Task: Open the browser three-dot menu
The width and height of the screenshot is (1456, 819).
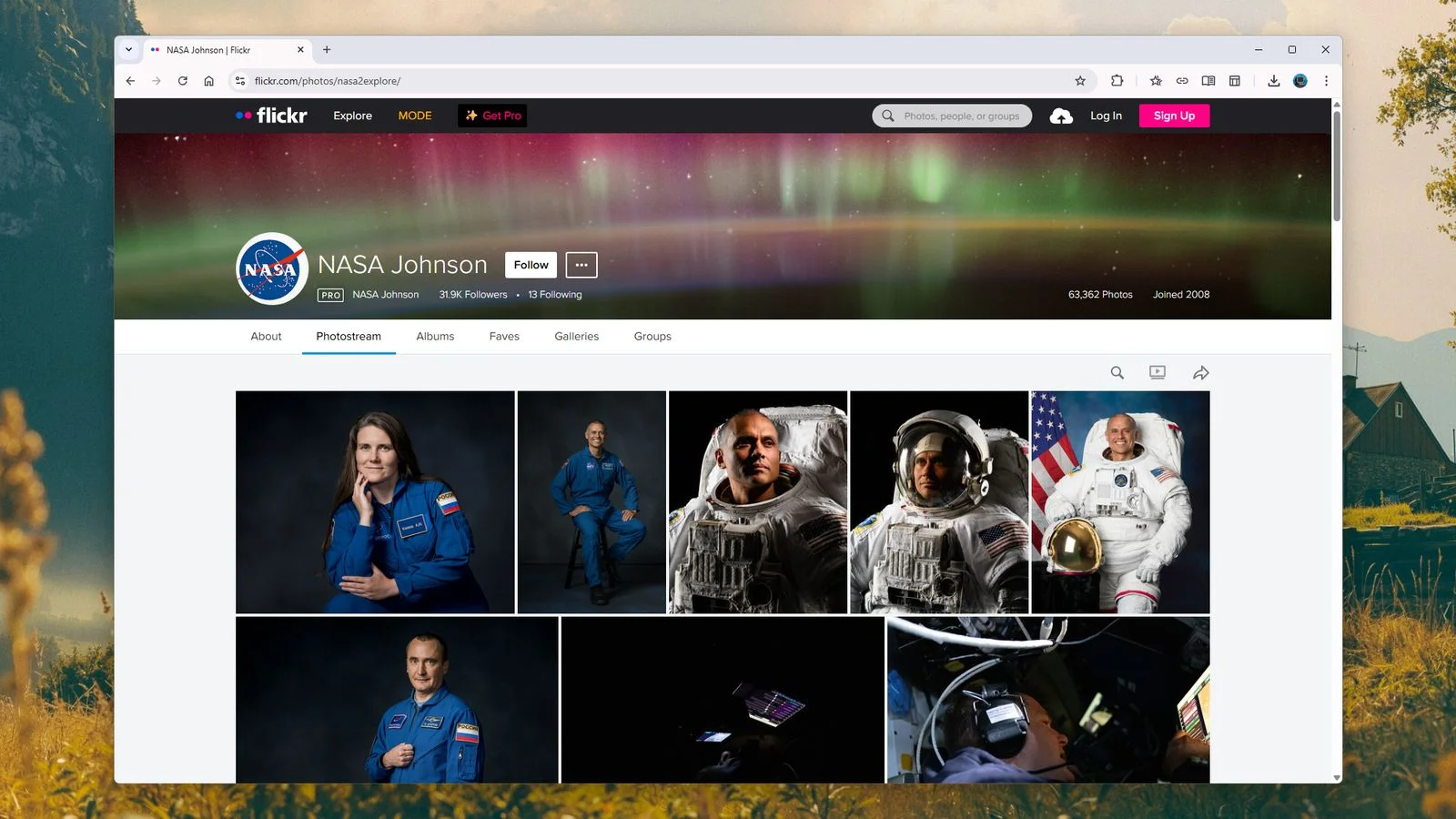Action: 1327,81
